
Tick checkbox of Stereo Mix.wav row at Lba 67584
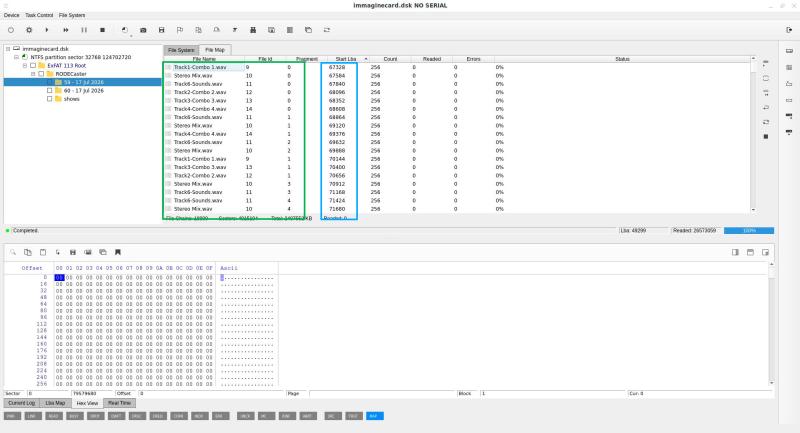(168, 75)
